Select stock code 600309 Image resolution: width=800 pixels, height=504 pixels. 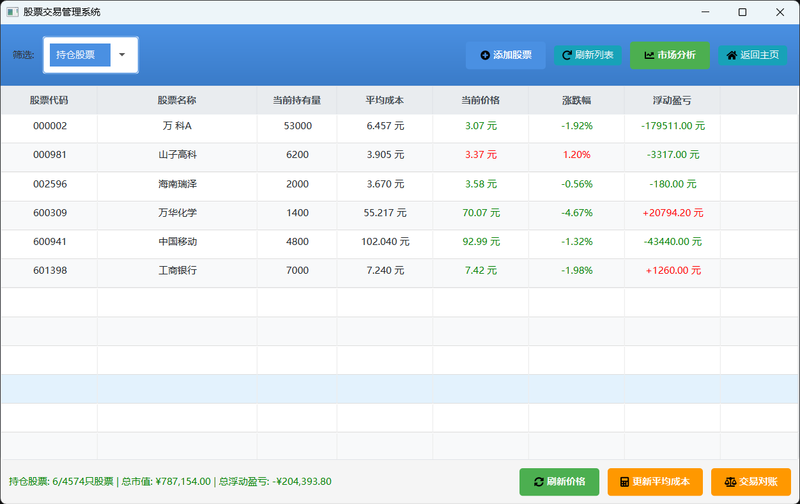(x=50, y=213)
